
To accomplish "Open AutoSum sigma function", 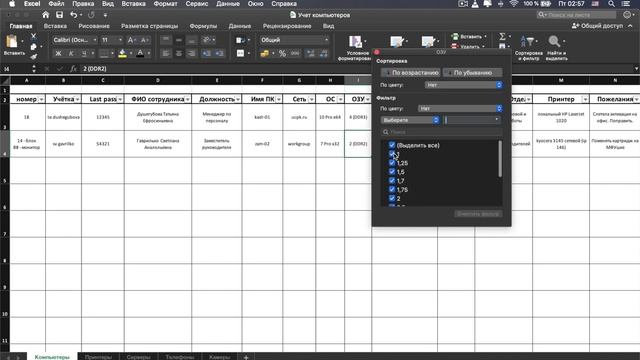I will click(x=502, y=37).
